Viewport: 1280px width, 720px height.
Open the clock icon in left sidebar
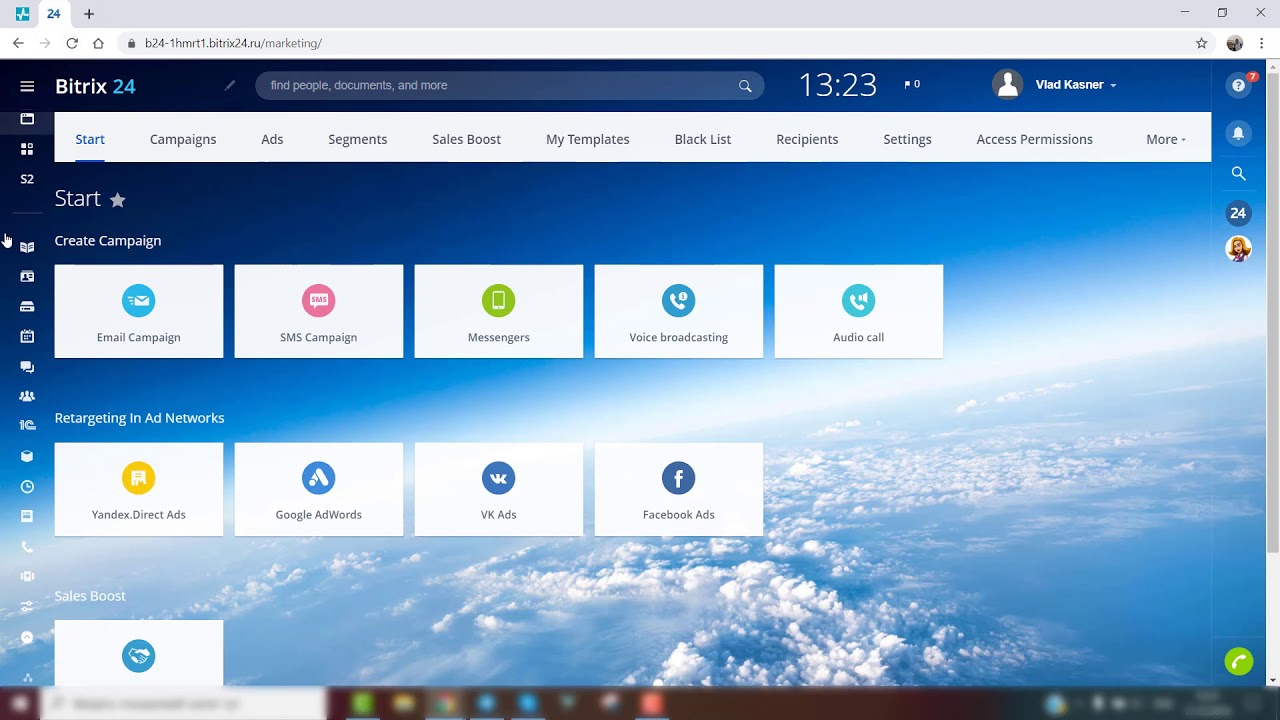click(x=27, y=487)
